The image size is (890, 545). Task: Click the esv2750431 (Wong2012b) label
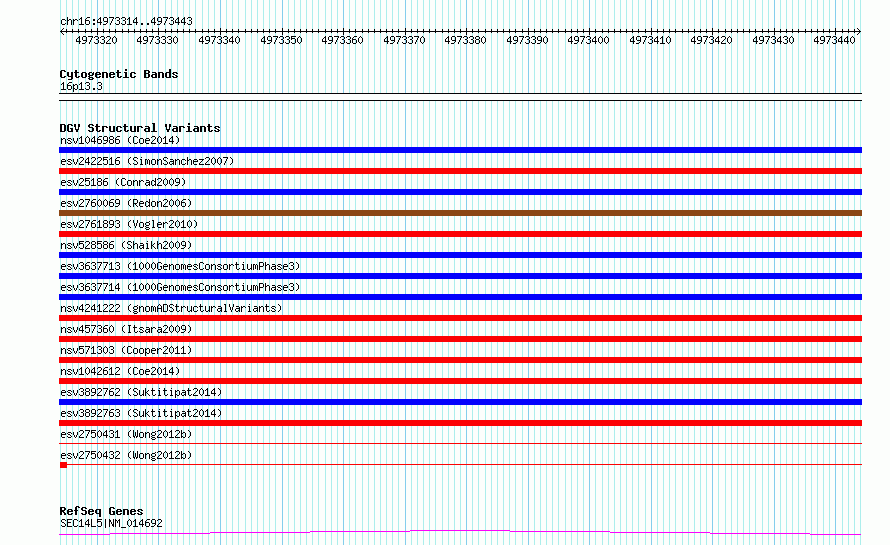(126, 434)
